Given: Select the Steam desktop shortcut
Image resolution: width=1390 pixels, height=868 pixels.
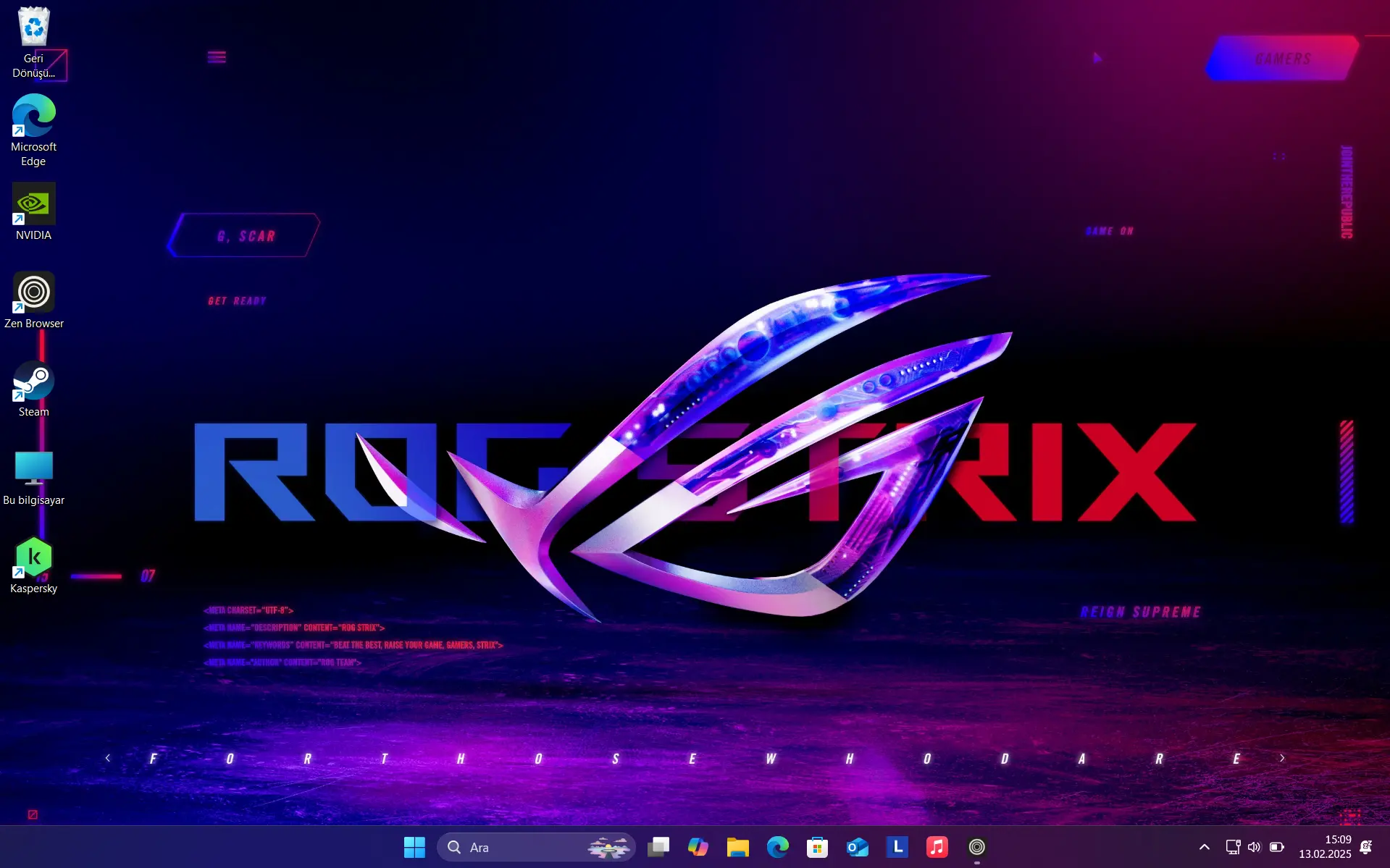Looking at the screenshot, I should (x=33, y=389).
